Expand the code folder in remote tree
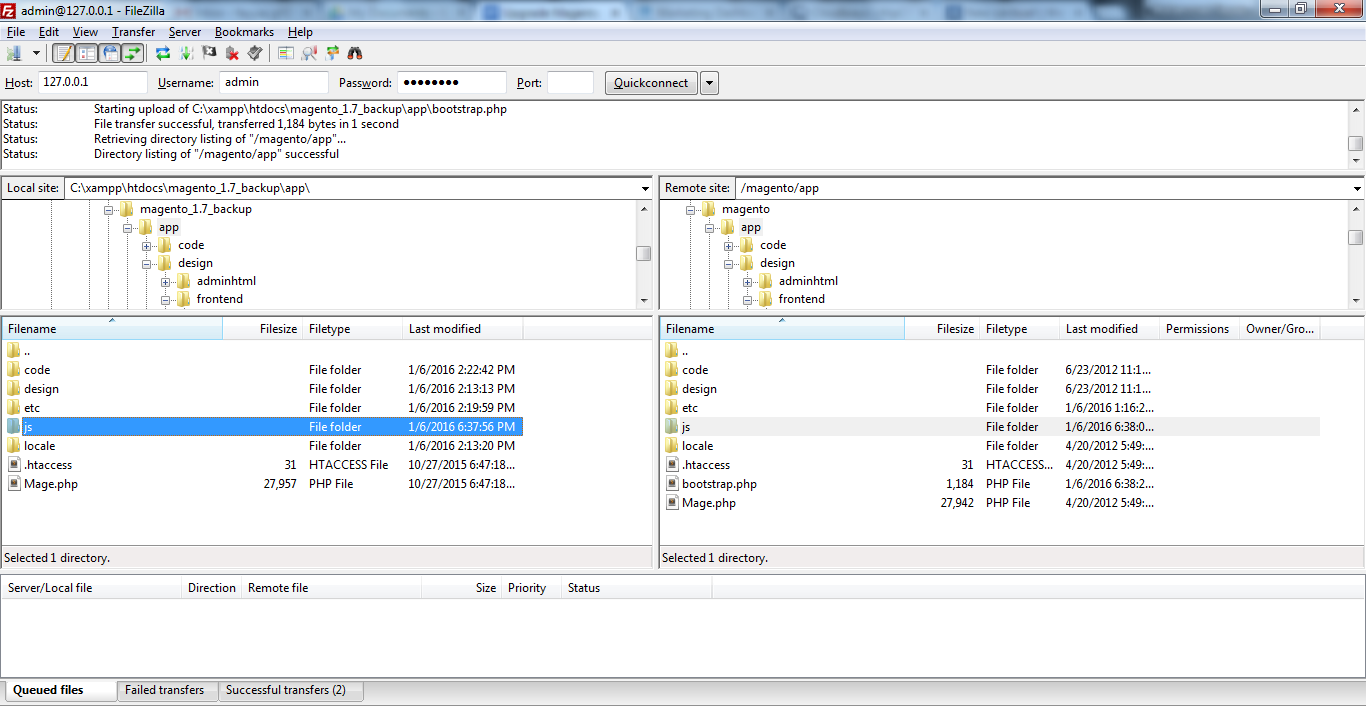Screen dimensions: 1366x706 (x=728, y=246)
